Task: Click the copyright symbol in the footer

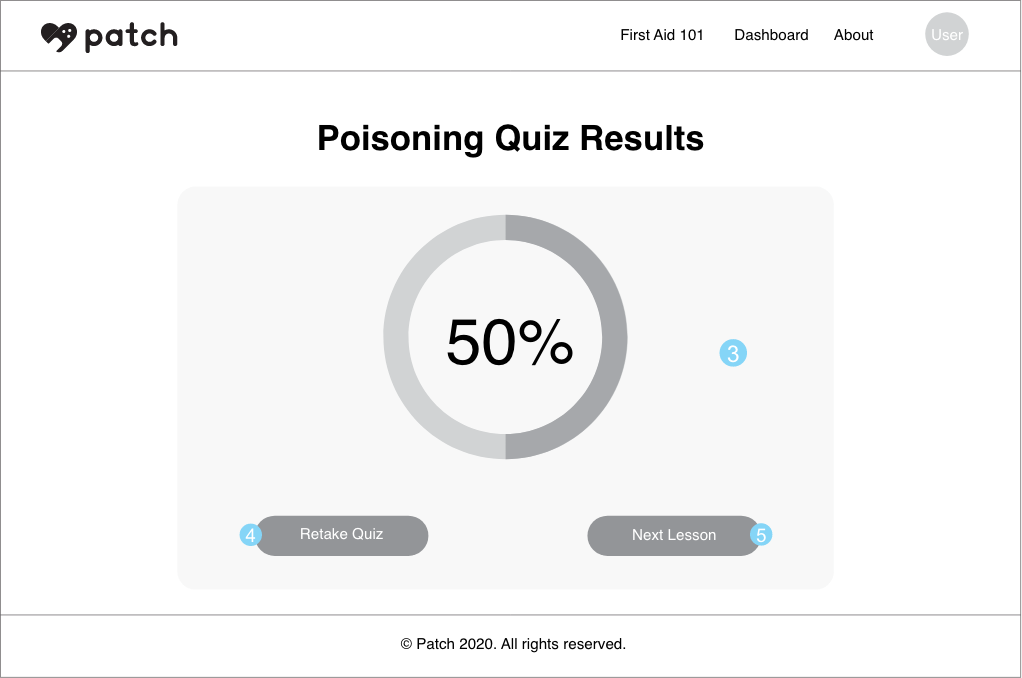Action: click(x=406, y=644)
